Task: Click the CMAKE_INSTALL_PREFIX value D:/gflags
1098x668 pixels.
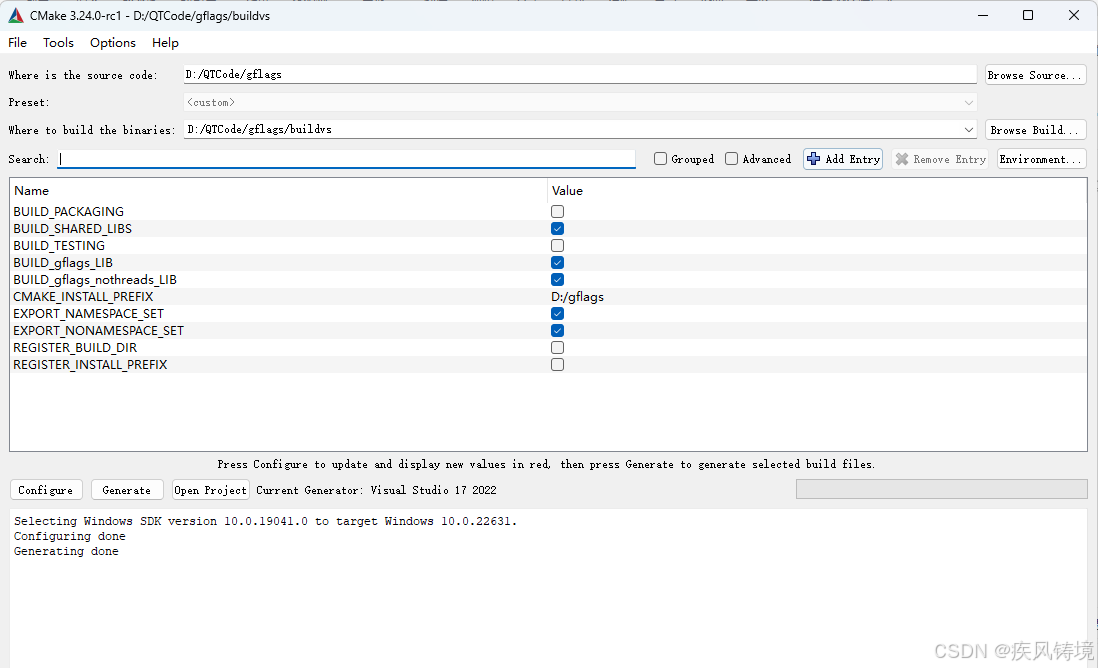Action: 577,297
